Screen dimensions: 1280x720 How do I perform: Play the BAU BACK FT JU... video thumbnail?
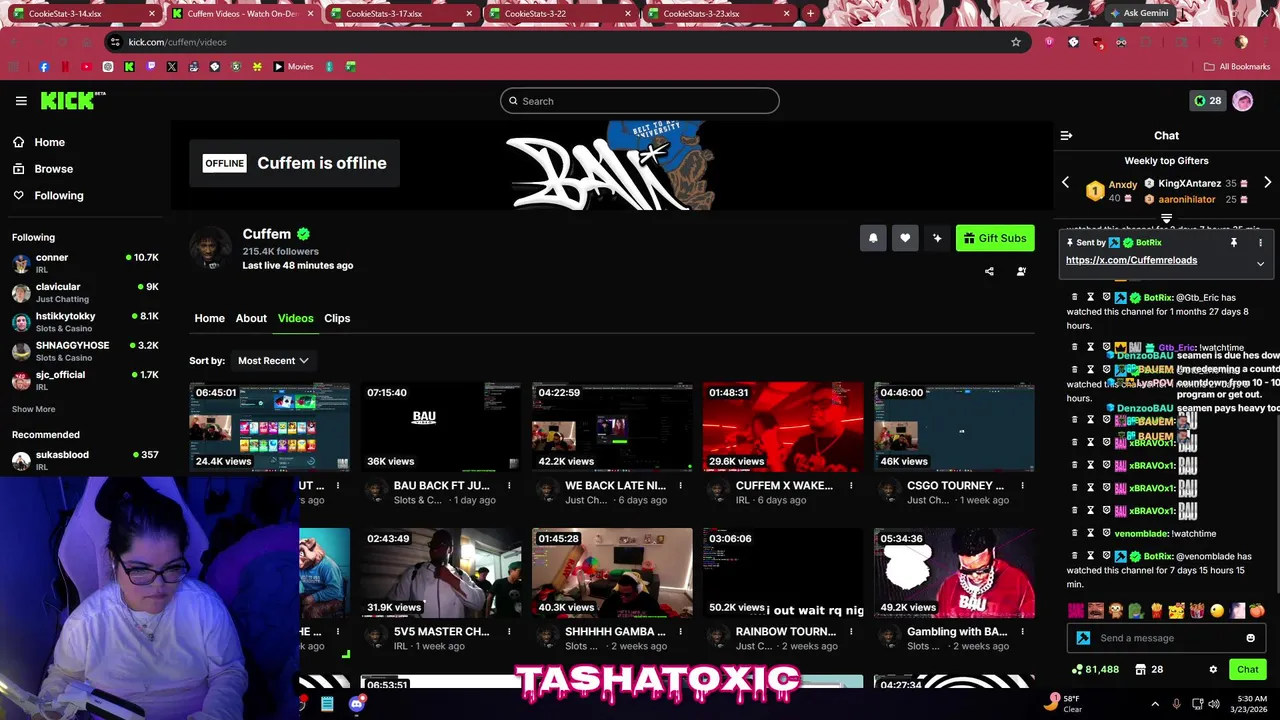(440, 426)
